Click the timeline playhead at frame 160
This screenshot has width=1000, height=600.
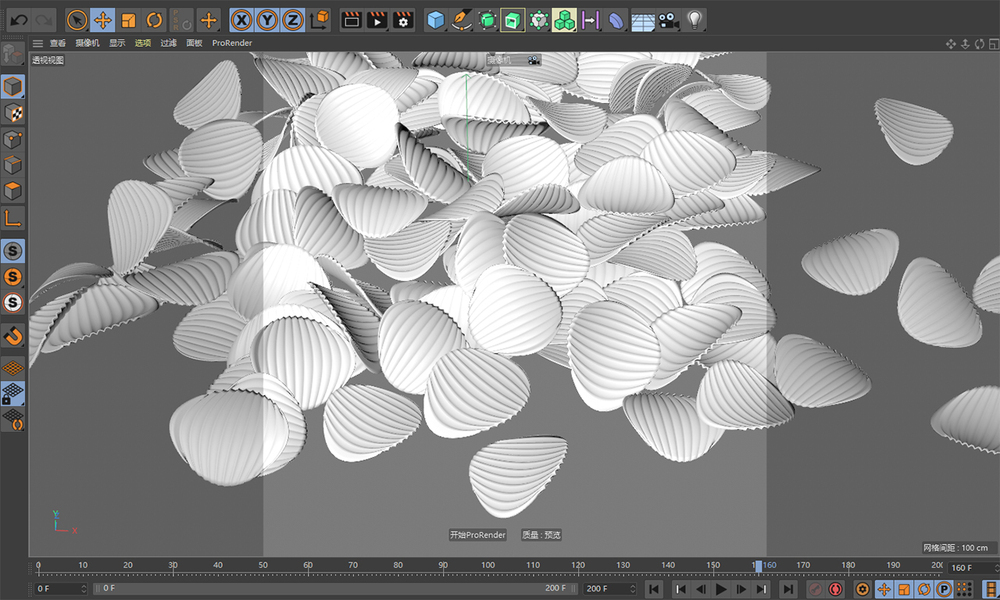(x=759, y=566)
